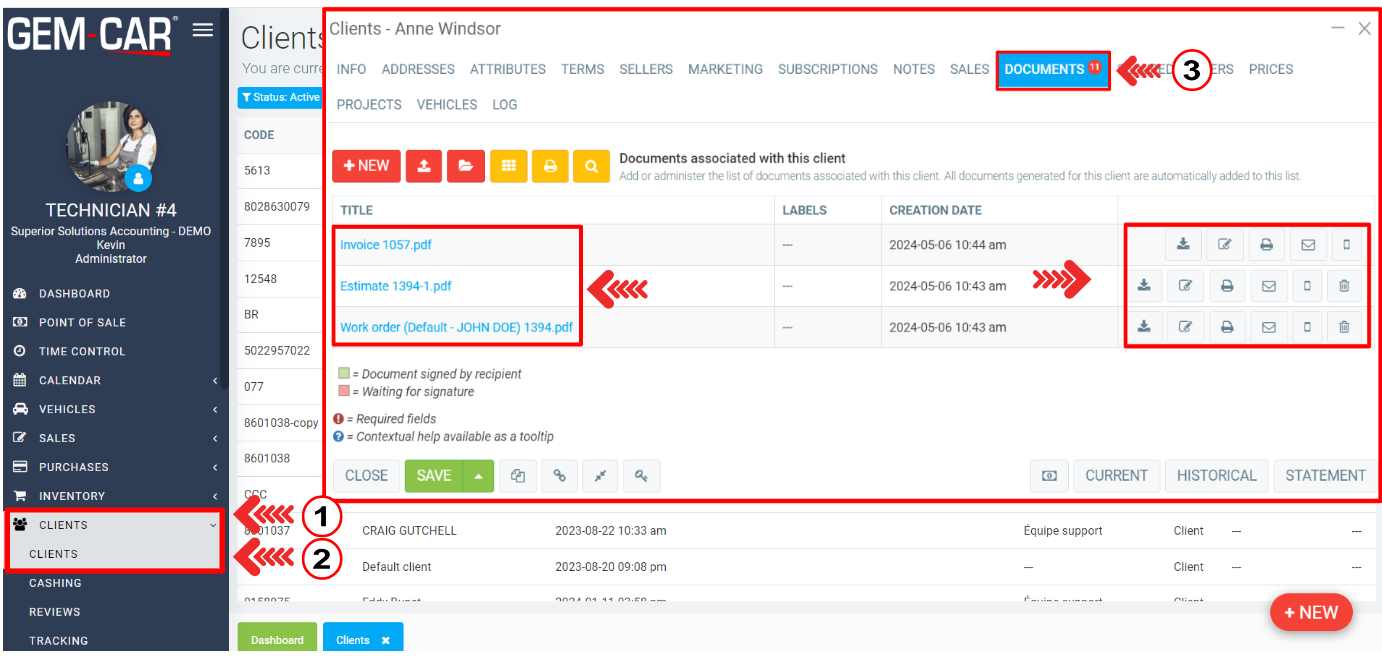Open the Vehicles tab in client window
Viewport: 1382px width, 656px height.
pyautogui.click(x=446, y=104)
